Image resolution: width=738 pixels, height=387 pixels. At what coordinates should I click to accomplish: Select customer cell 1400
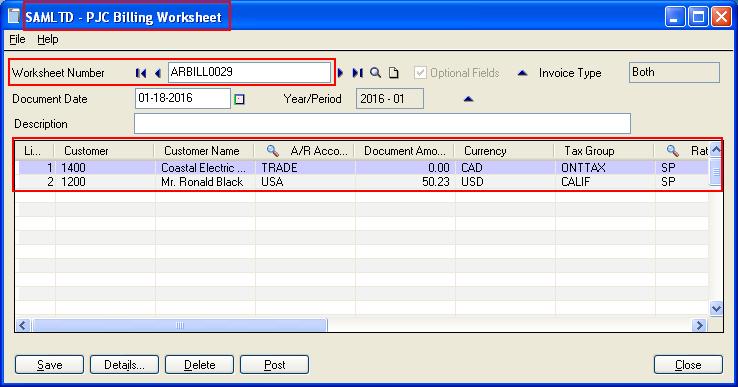[104, 168]
